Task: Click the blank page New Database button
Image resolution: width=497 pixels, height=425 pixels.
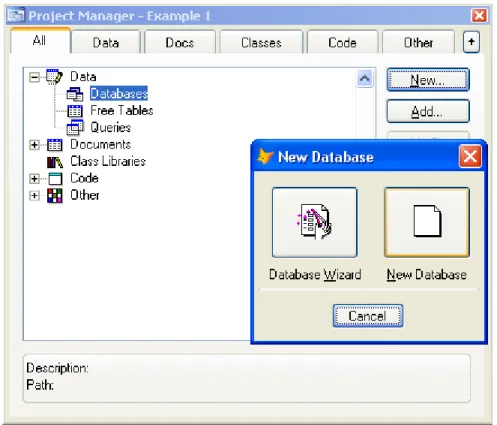Action: click(x=427, y=222)
